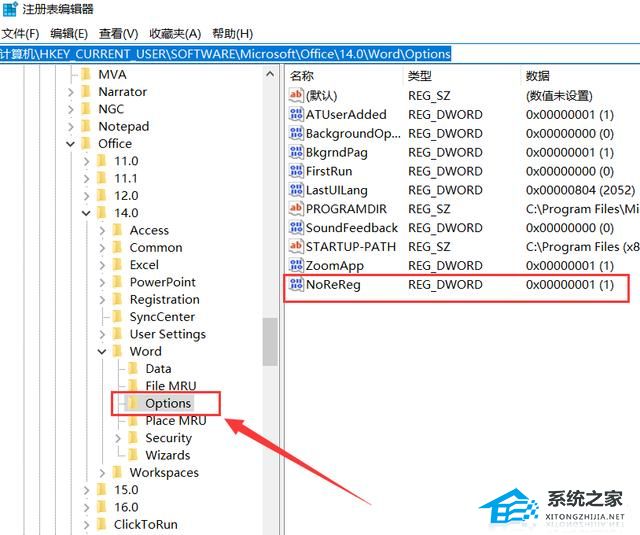640x535 pixels.
Task: Open the 帮助(H) menu
Action: (x=232, y=33)
